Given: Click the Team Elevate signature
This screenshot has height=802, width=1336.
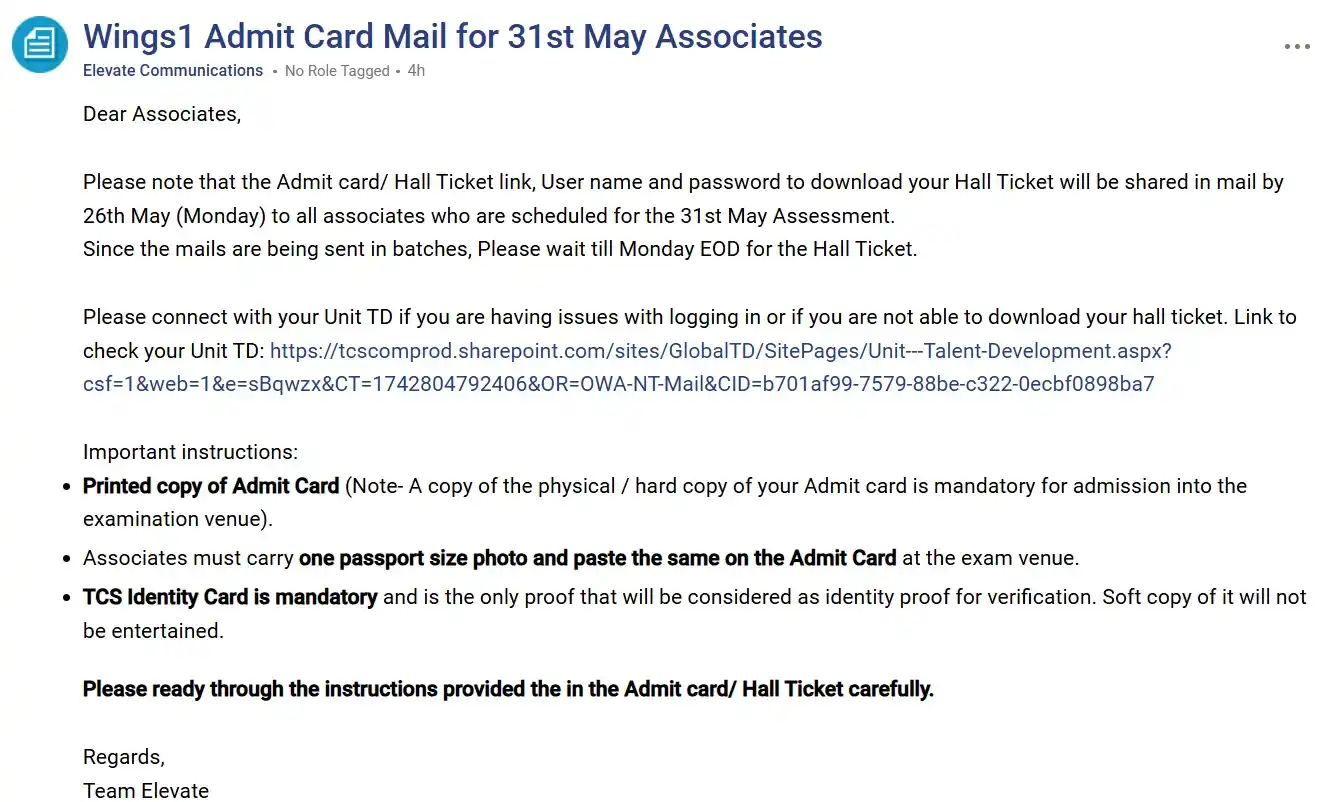Looking at the screenshot, I should coord(146,790).
